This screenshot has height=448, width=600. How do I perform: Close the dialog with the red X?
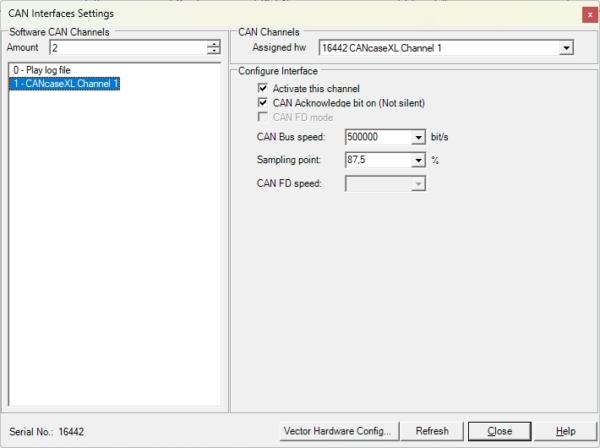click(589, 14)
